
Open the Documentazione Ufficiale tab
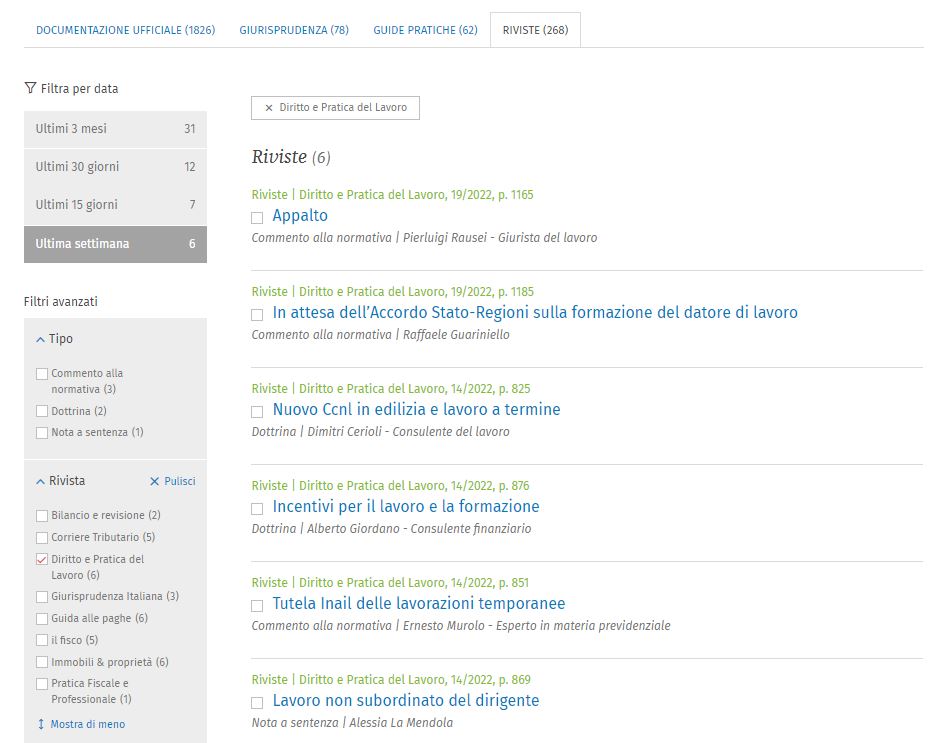coord(125,30)
